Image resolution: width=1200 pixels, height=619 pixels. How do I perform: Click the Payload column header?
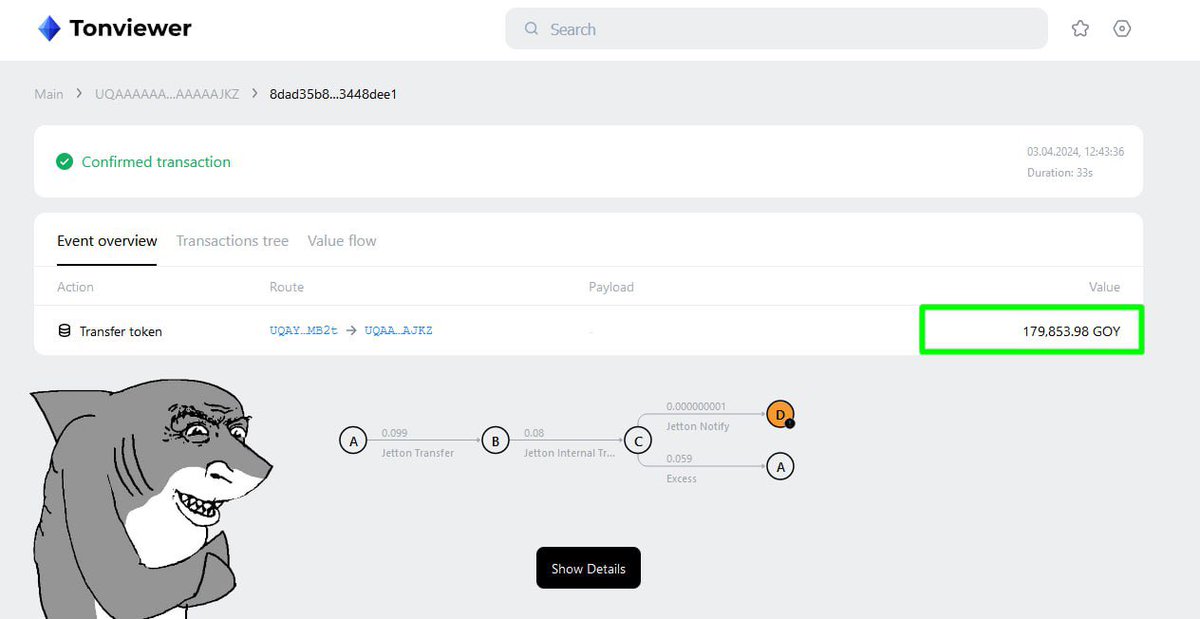[x=611, y=287]
